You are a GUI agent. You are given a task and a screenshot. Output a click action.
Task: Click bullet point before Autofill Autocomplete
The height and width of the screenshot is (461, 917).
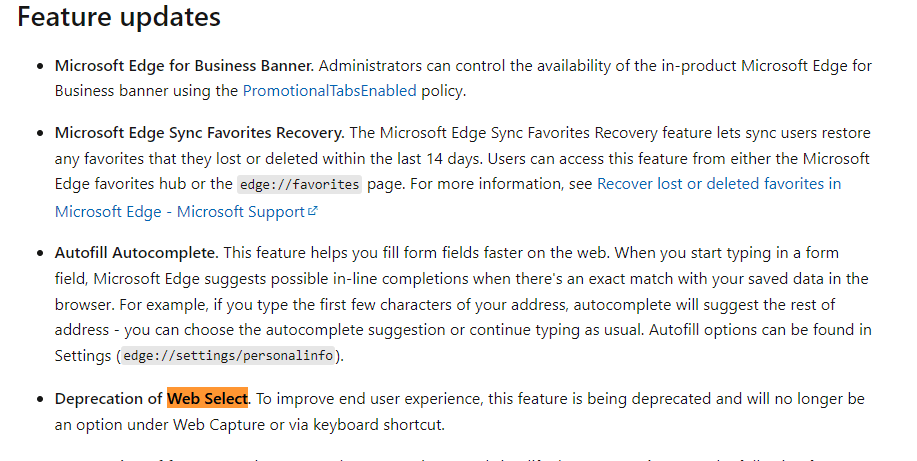coord(39,251)
